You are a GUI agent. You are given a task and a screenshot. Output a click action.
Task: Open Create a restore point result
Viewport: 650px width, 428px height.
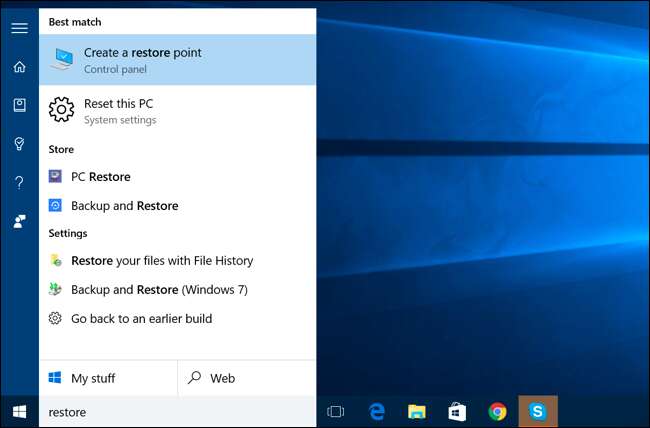[x=177, y=60]
